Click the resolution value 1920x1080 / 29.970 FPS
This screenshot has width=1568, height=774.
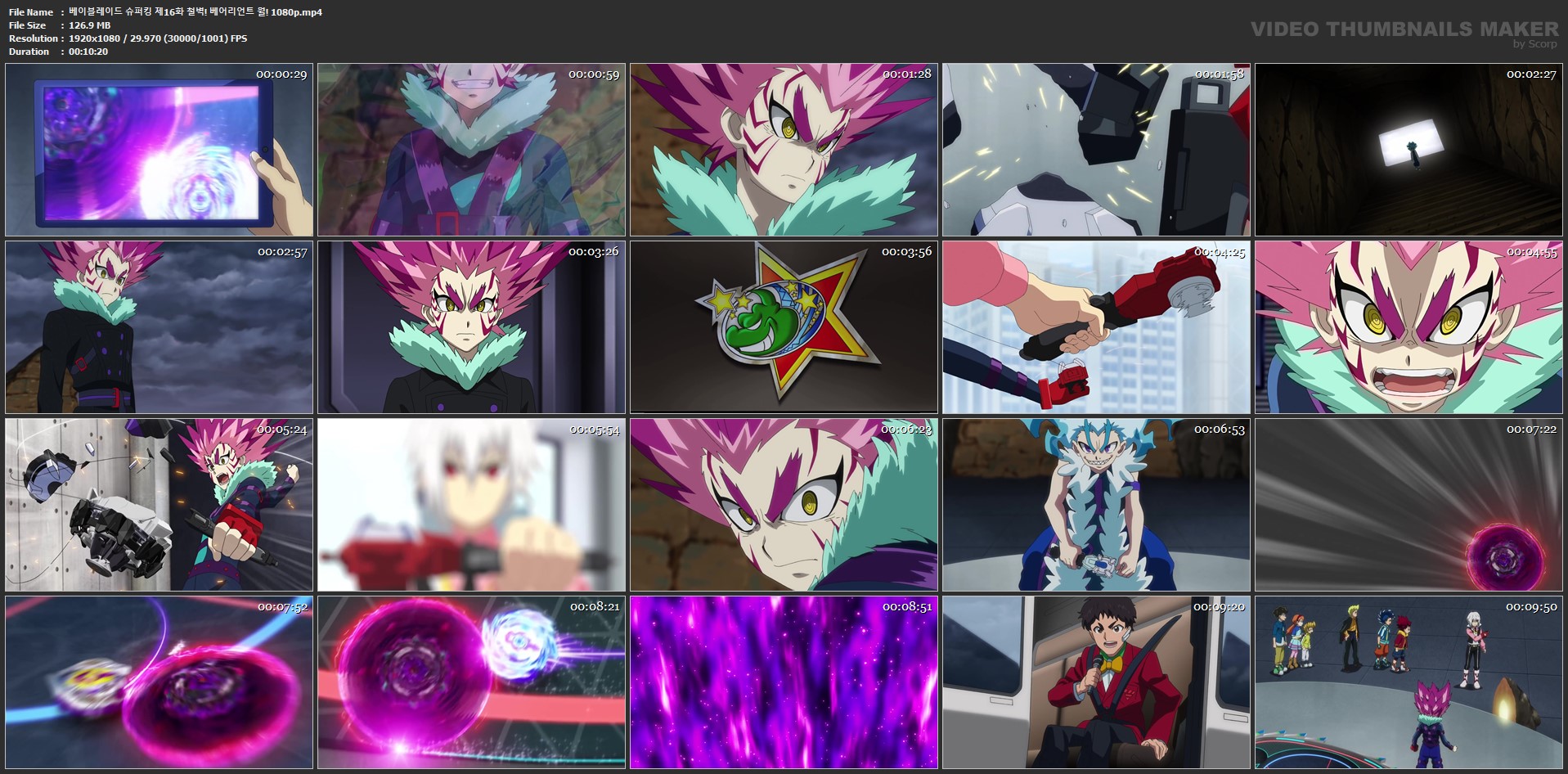(158, 38)
